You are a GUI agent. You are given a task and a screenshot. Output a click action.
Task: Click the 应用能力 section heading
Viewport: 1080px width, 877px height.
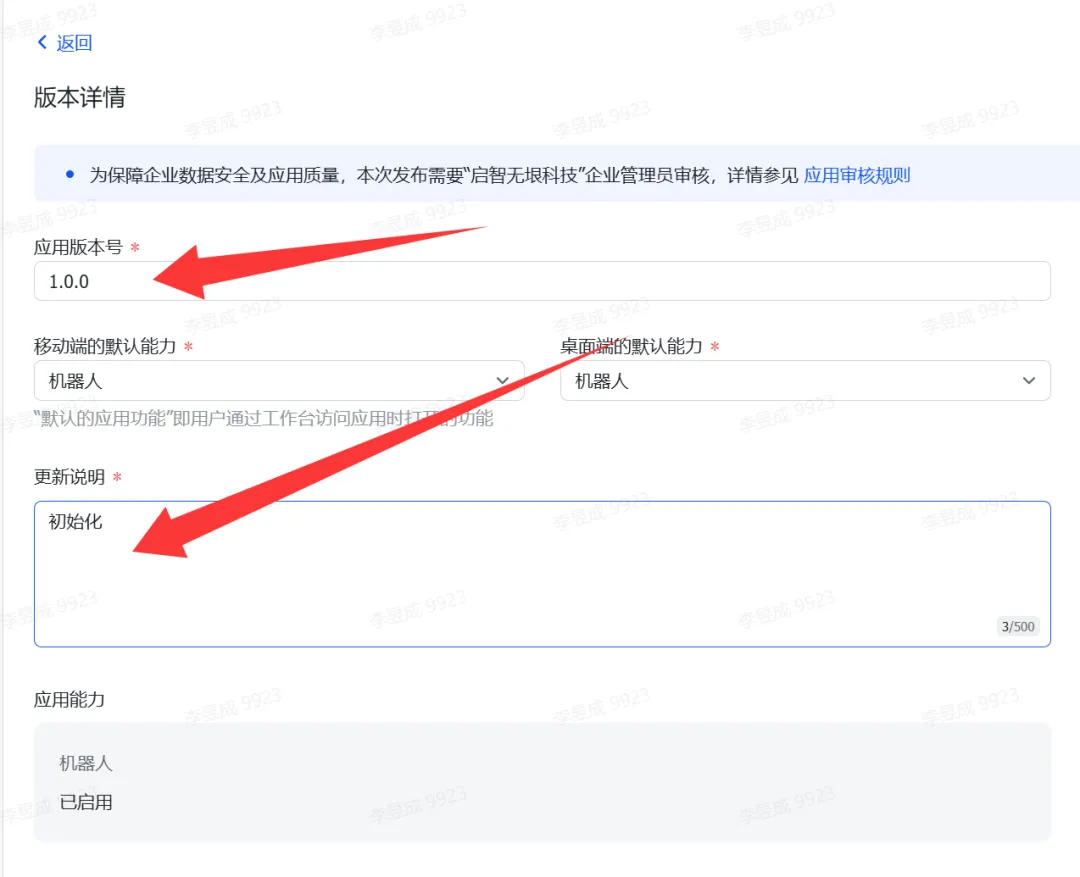coord(70,700)
